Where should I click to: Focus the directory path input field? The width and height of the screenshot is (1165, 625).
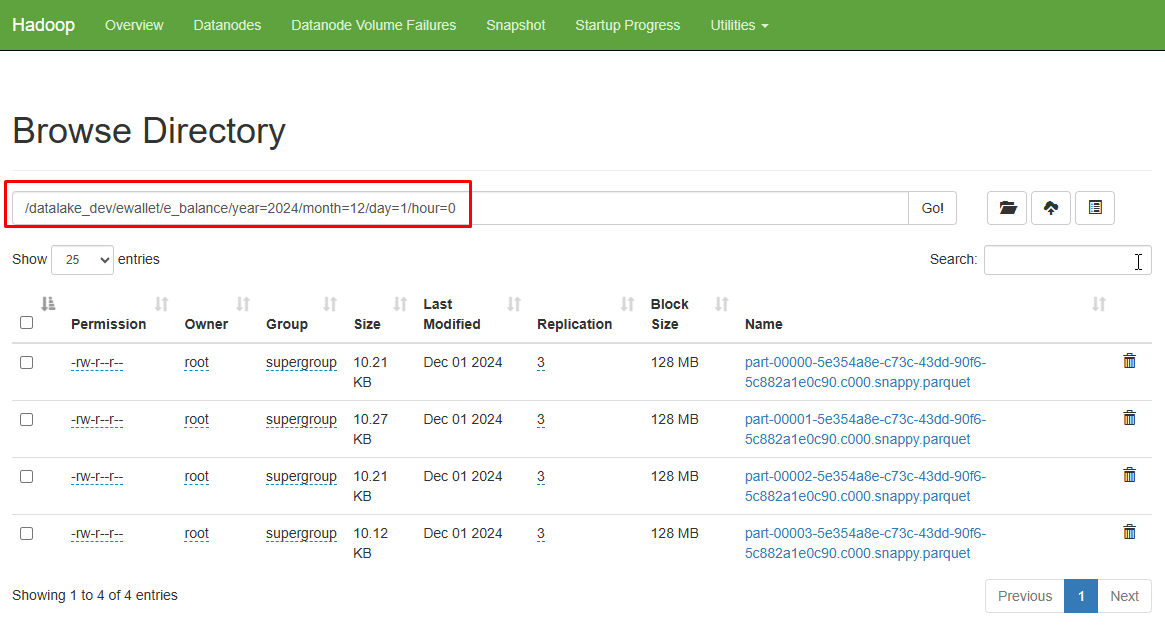460,208
